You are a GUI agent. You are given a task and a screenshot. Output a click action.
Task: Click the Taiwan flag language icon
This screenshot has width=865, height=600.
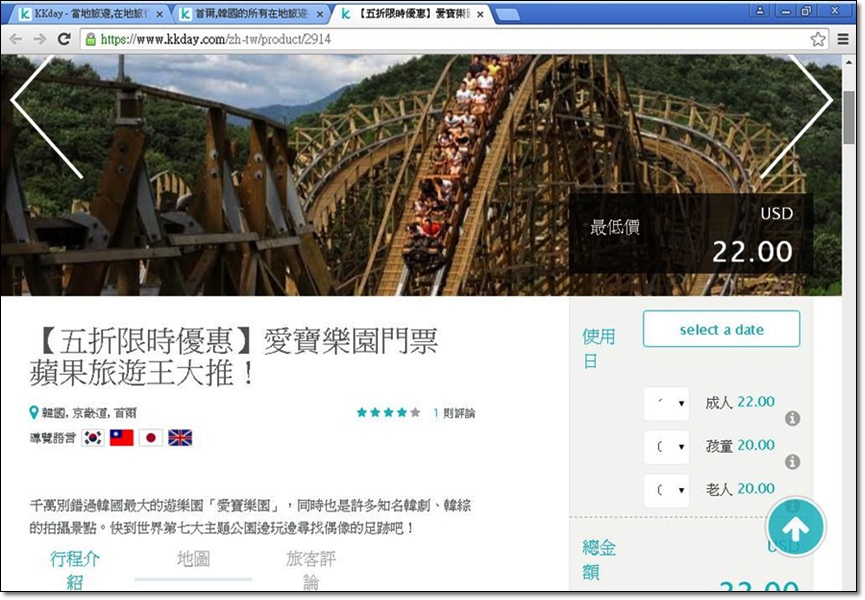click(121, 438)
